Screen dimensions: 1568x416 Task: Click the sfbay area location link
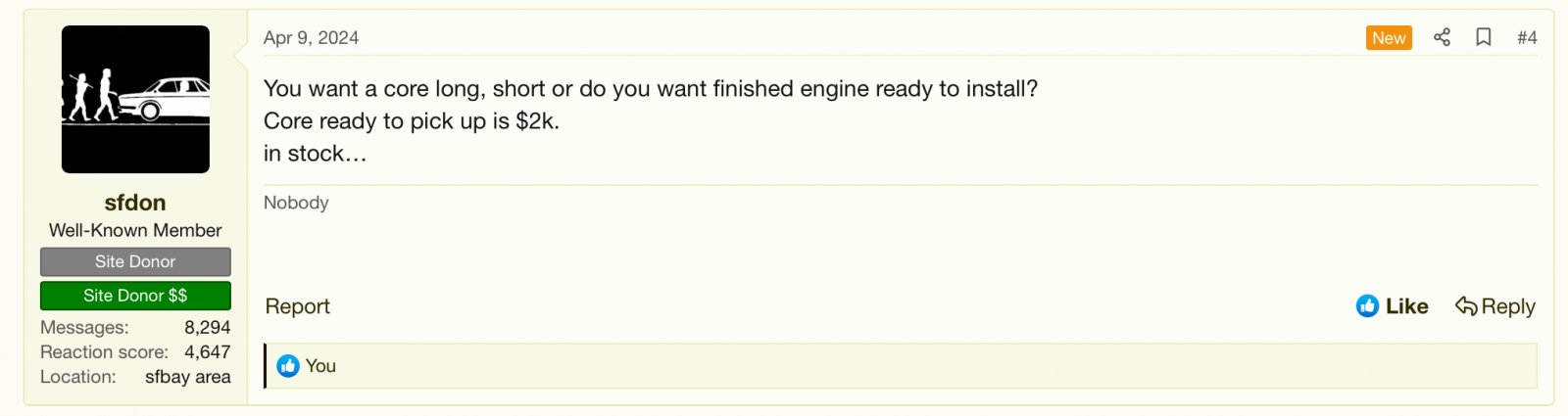click(x=188, y=377)
